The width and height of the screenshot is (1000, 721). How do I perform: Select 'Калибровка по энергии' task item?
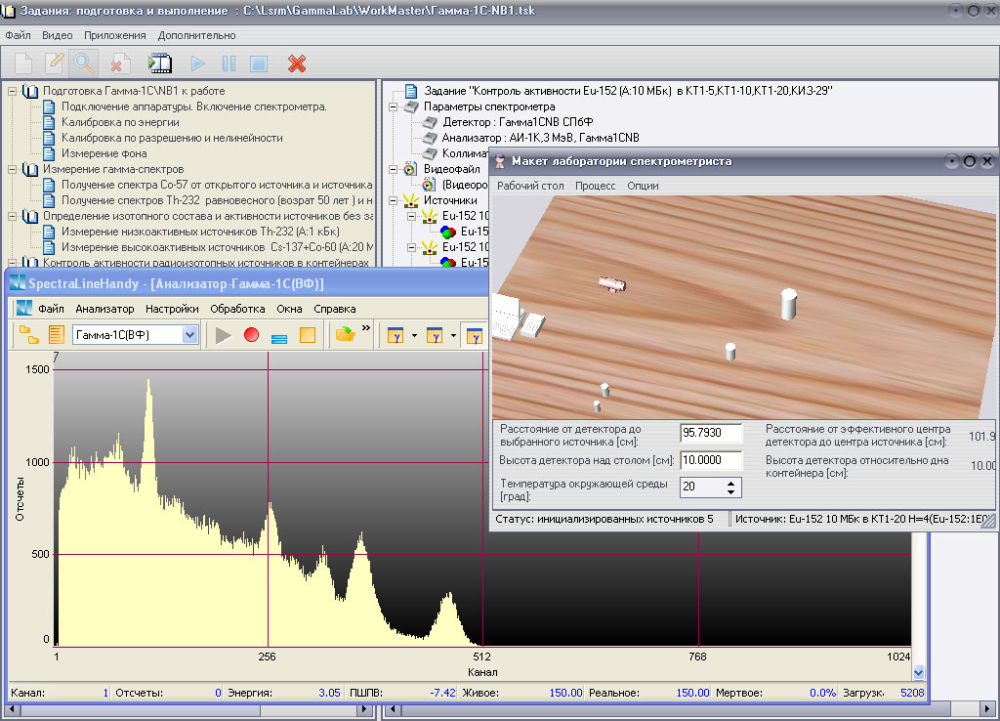[x=120, y=122]
